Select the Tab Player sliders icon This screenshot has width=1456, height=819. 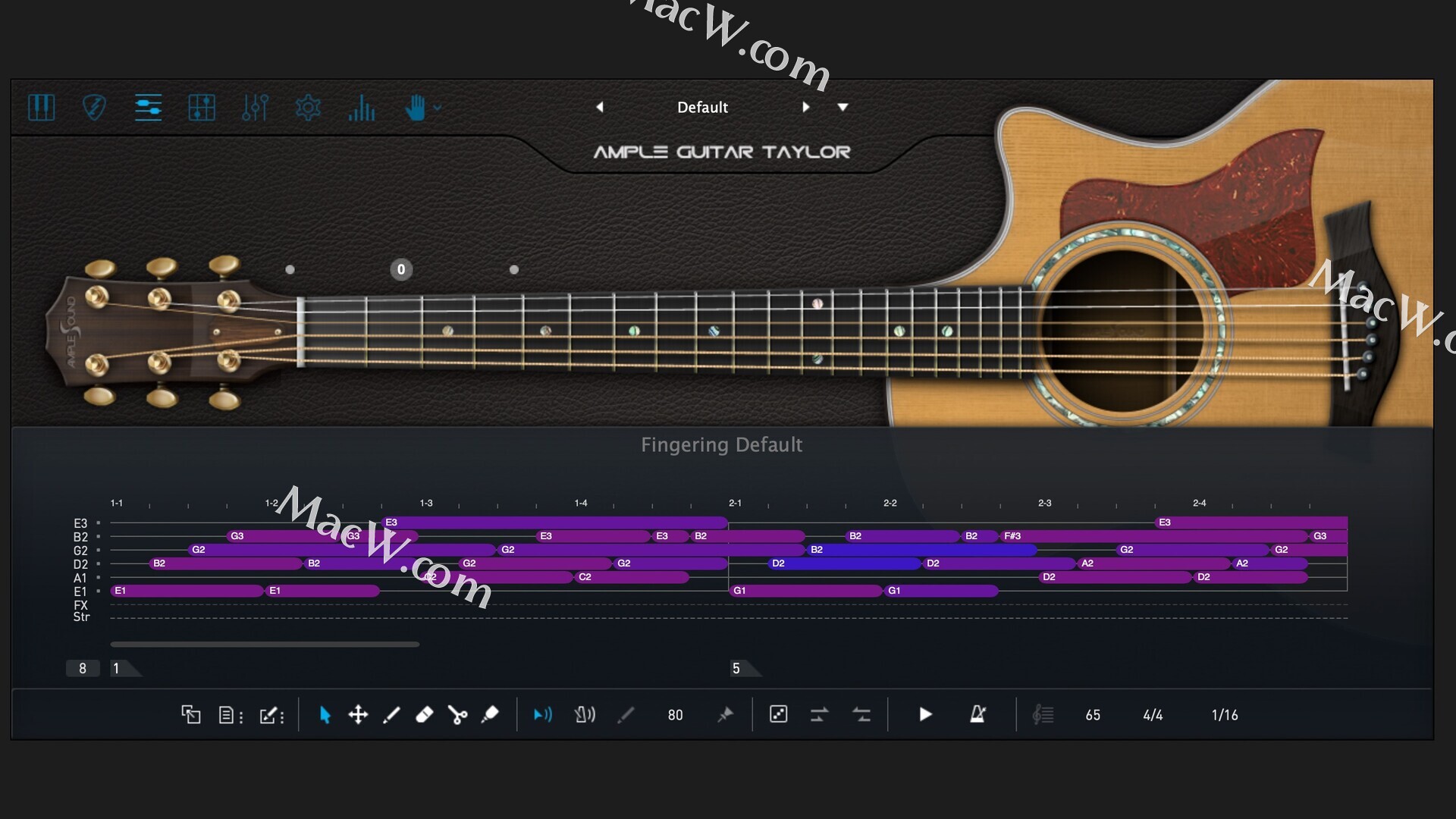[148, 108]
